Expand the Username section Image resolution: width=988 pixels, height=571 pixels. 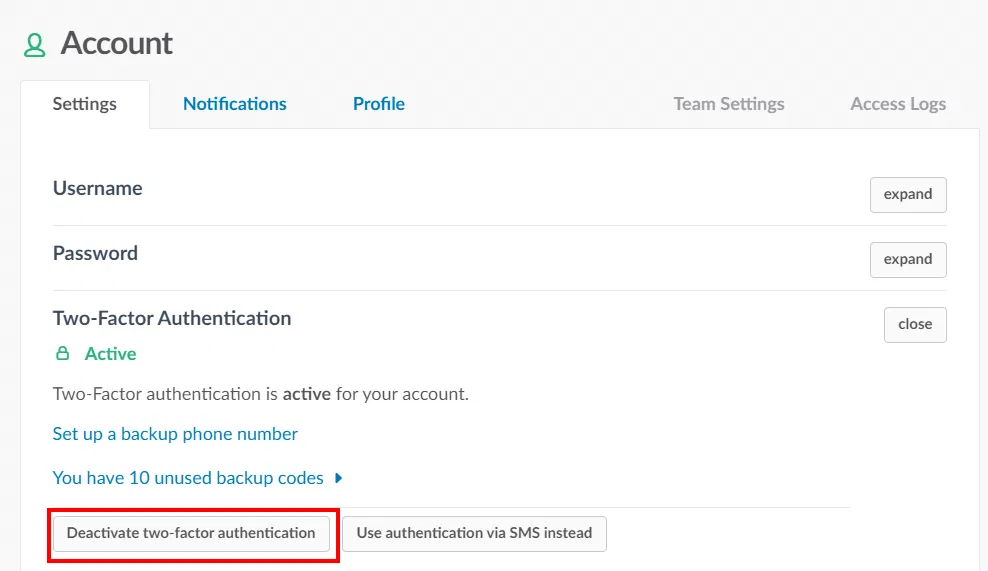click(907, 194)
